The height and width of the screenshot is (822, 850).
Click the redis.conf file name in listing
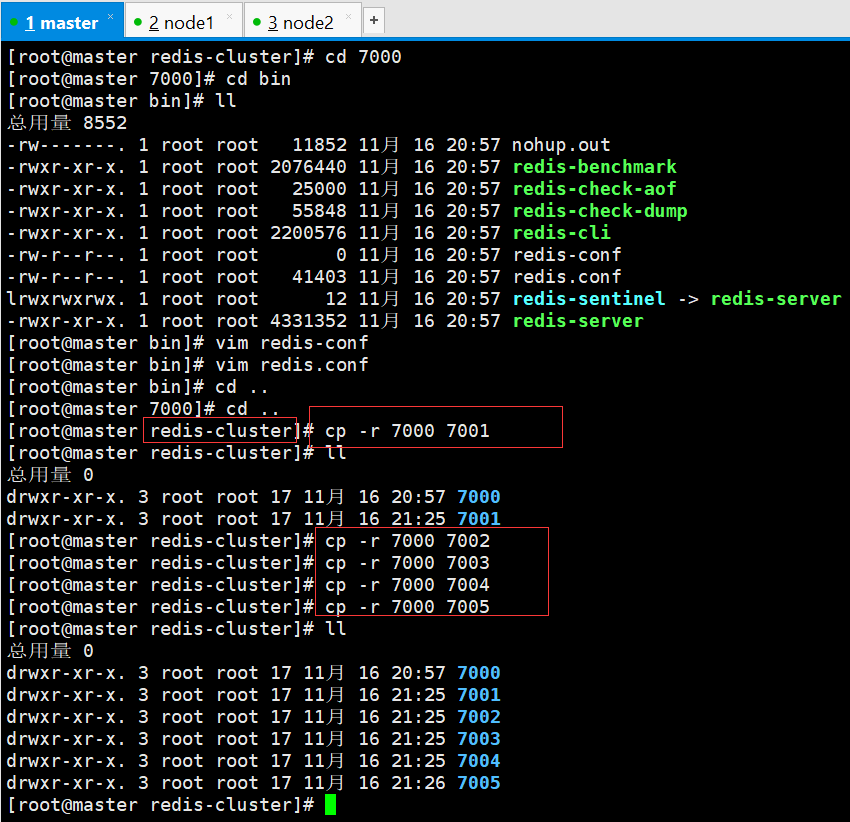point(566,277)
